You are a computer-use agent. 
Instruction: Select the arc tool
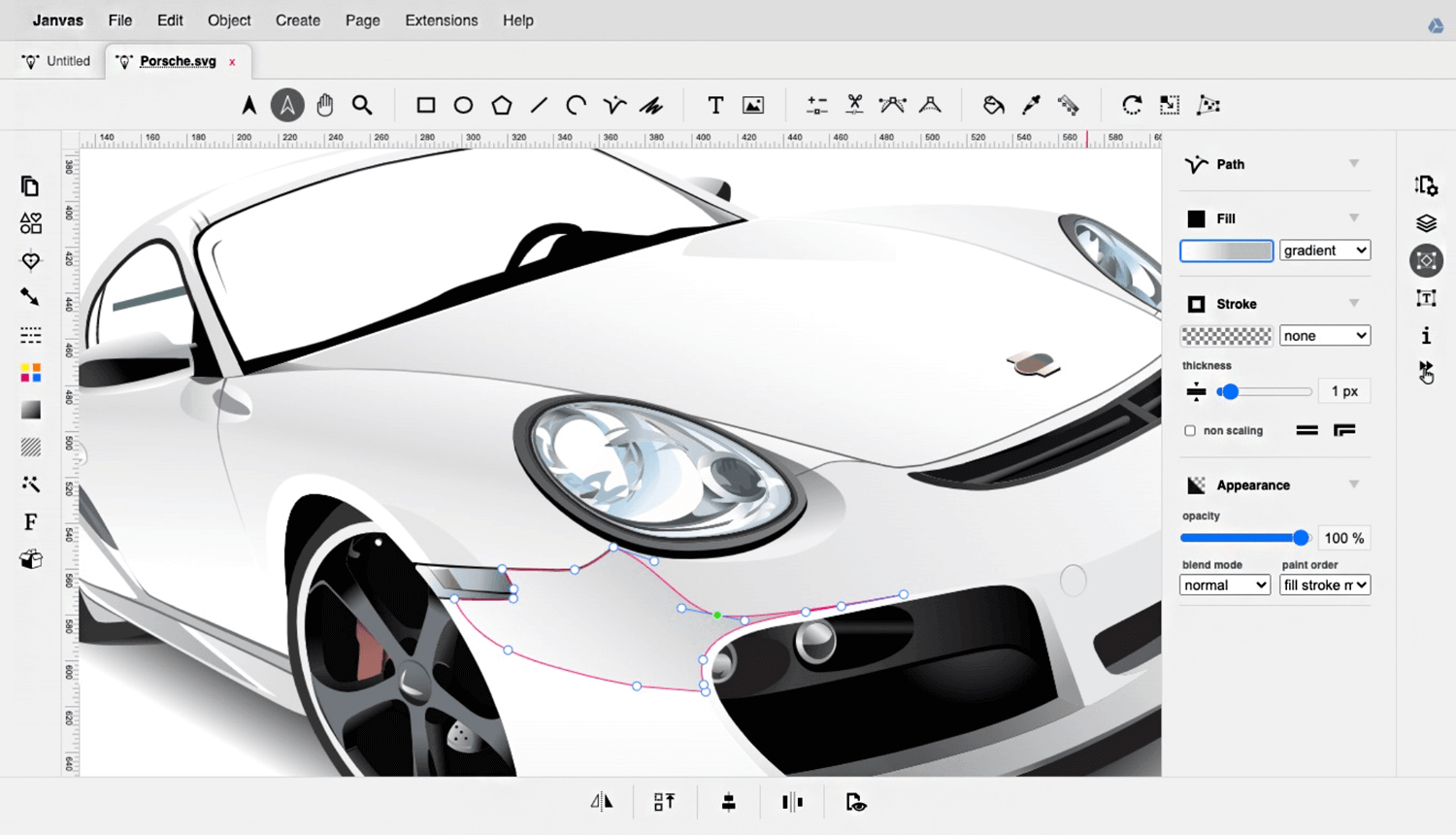(577, 105)
